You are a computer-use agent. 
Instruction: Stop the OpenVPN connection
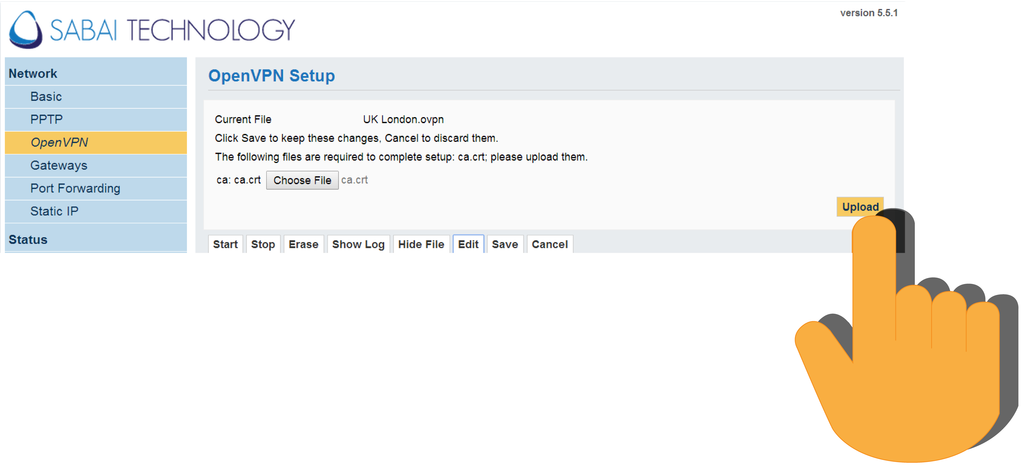(263, 244)
